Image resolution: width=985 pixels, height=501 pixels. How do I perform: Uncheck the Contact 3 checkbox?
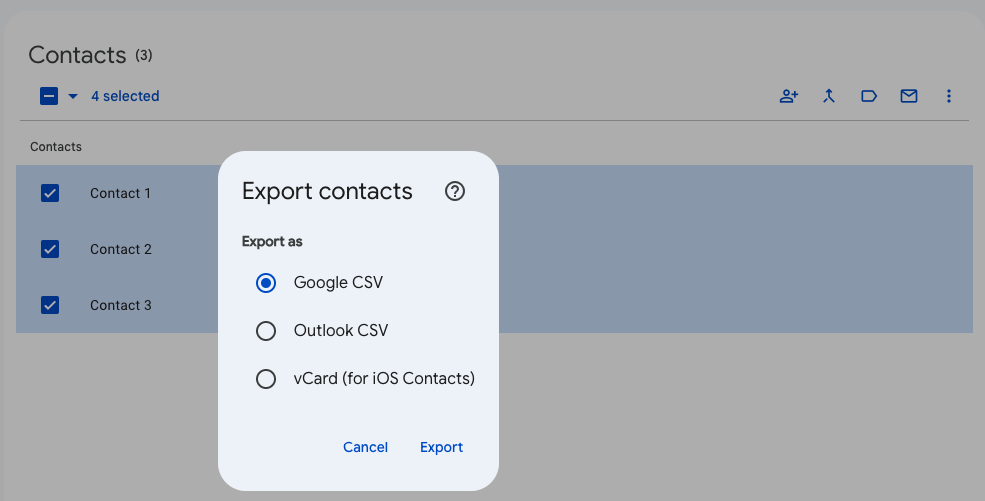pos(50,305)
